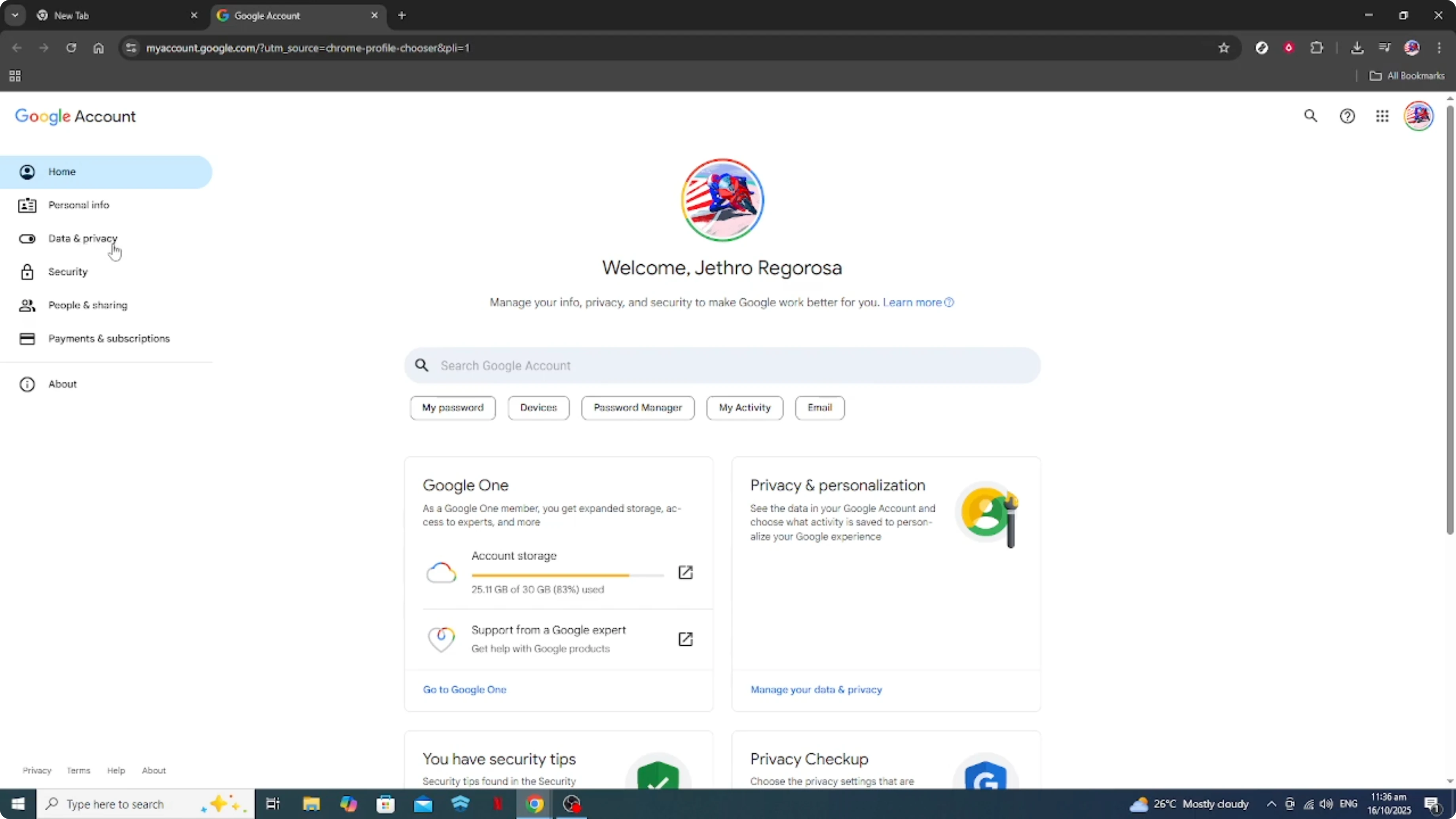Open the All Bookmarks folder
Image resolution: width=1456 pixels, height=819 pixels.
[x=1407, y=76]
